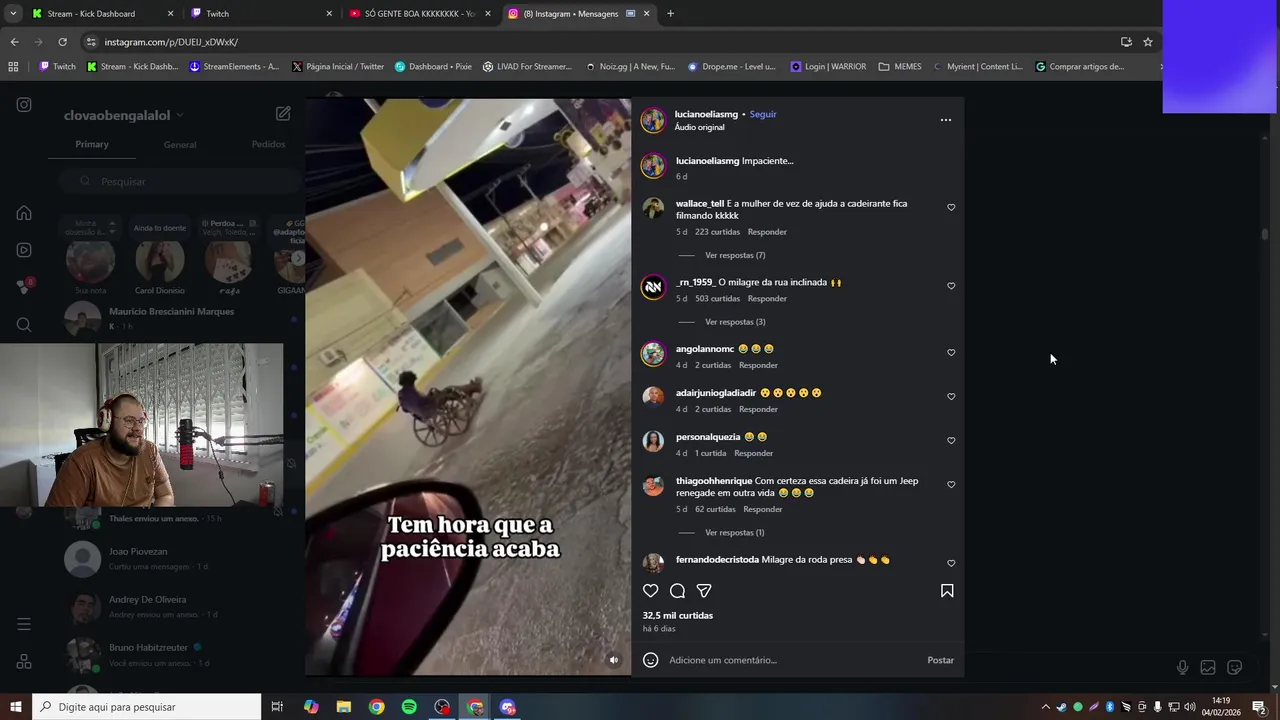The image size is (1280, 720).
Task: Open the Chrome tab search dropdown arrow
Action: coord(13,14)
